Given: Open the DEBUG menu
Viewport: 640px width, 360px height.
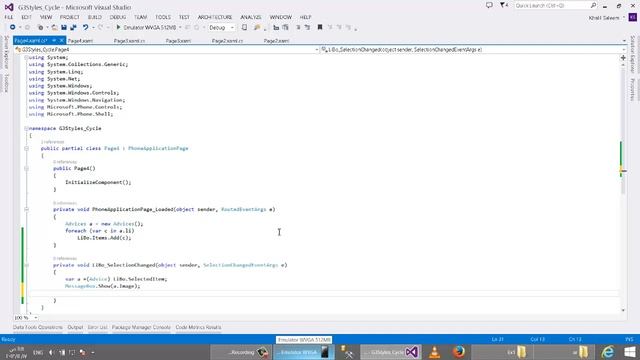Looking at the screenshot, I should (x=118, y=17).
